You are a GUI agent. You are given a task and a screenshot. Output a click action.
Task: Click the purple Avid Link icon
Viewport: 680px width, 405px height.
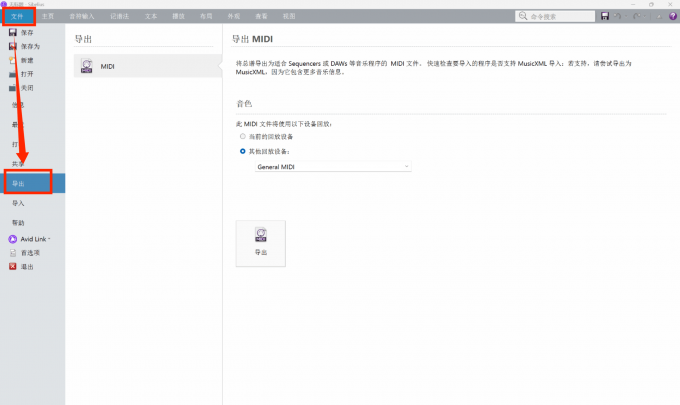13,239
